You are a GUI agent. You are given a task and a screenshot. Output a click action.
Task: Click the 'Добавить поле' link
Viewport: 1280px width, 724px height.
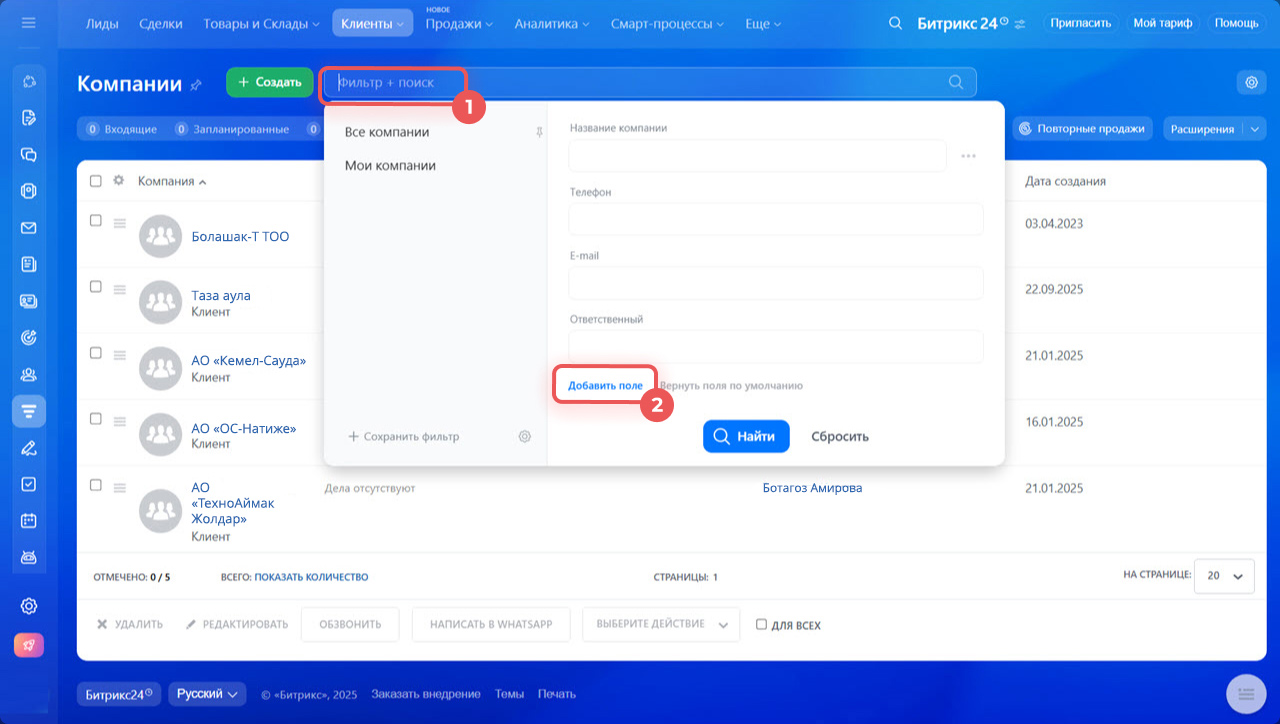click(x=605, y=385)
